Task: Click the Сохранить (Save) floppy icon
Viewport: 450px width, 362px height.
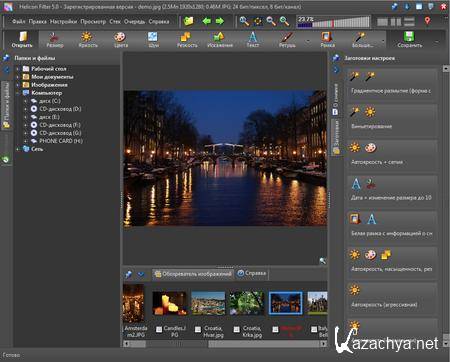Action: coord(409,36)
